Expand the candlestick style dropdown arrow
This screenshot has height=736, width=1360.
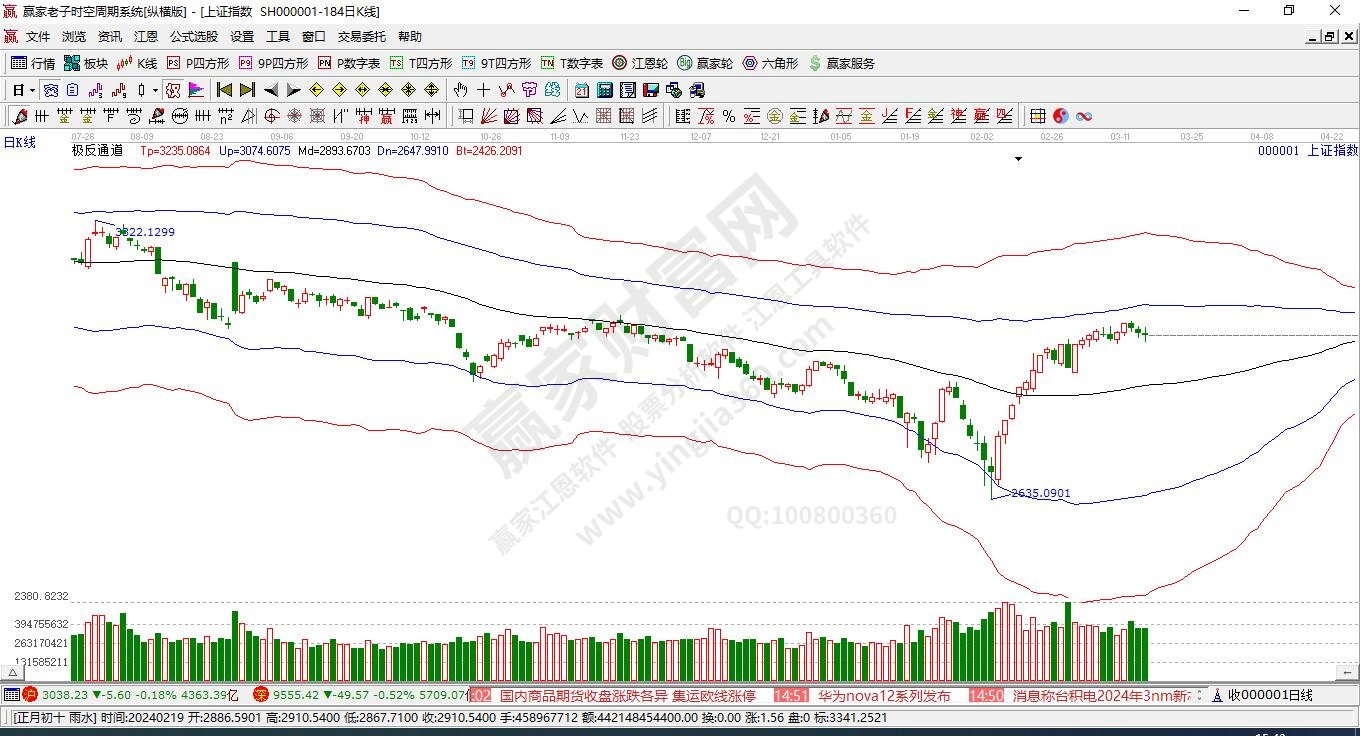click(155, 90)
